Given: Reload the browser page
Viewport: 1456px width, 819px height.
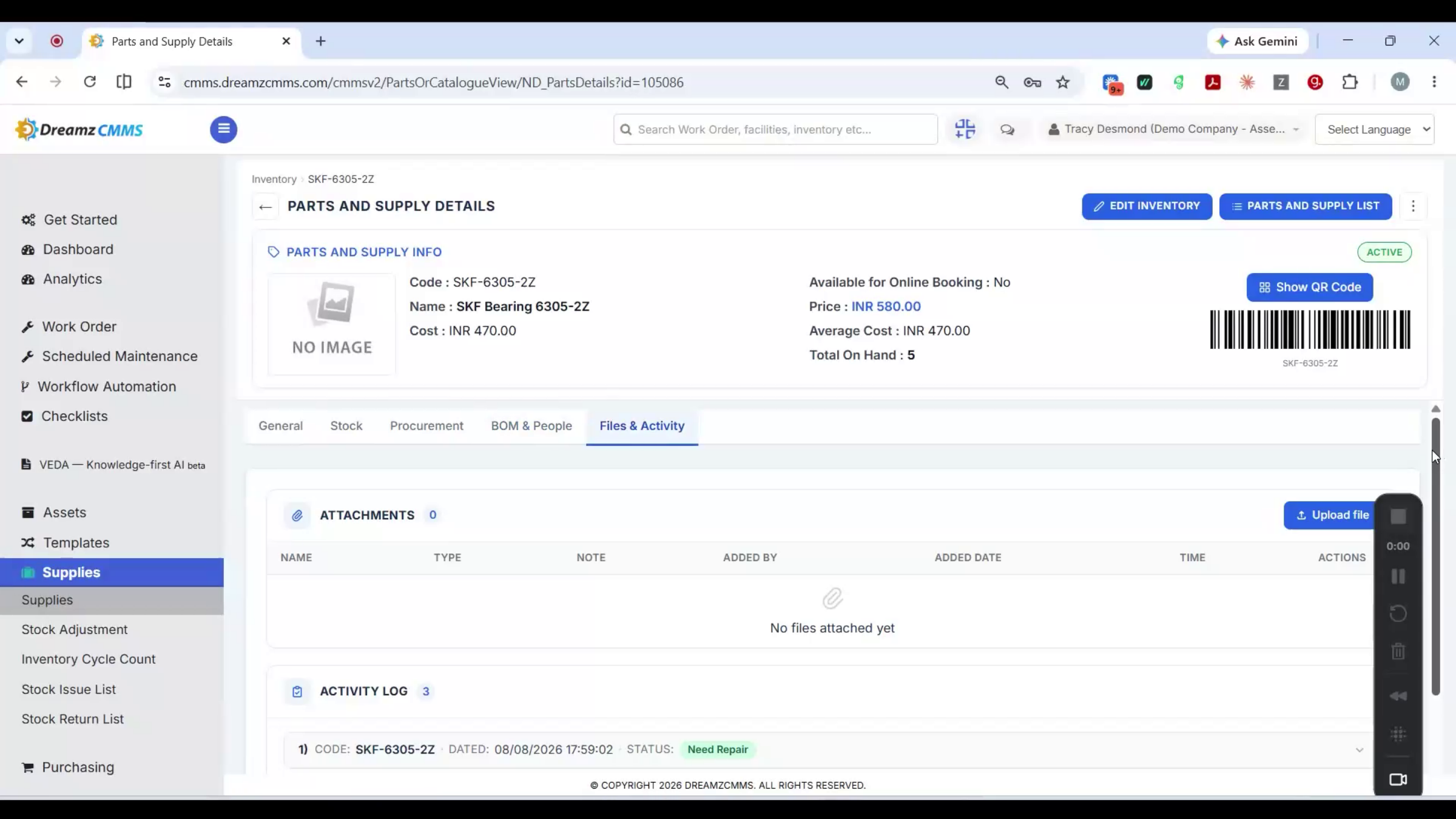Looking at the screenshot, I should coord(90,82).
